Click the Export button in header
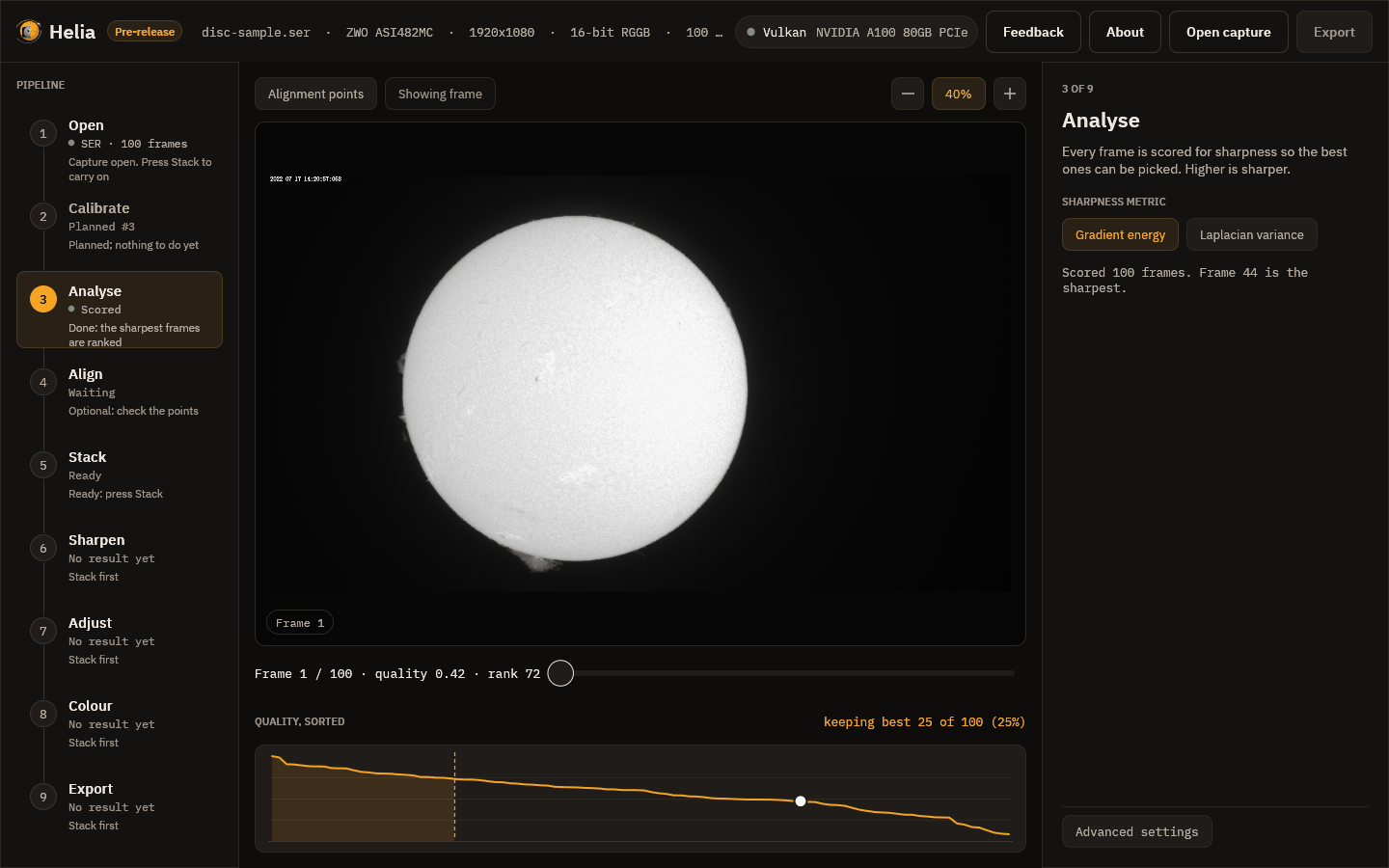This screenshot has width=1389, height=868. 1334,32
